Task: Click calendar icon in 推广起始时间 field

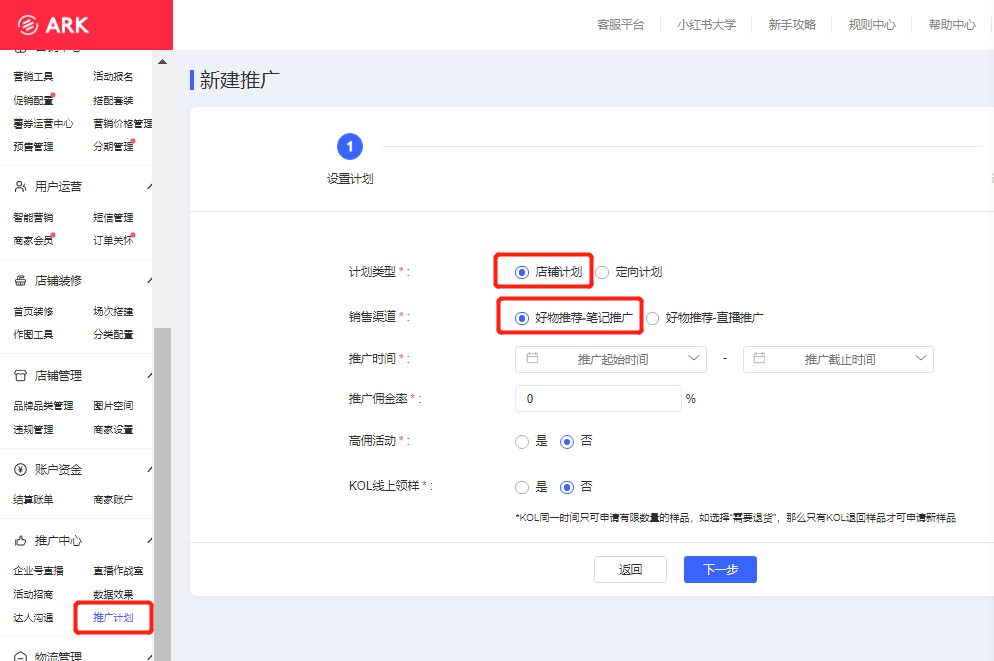Action: tap(532, 359)
